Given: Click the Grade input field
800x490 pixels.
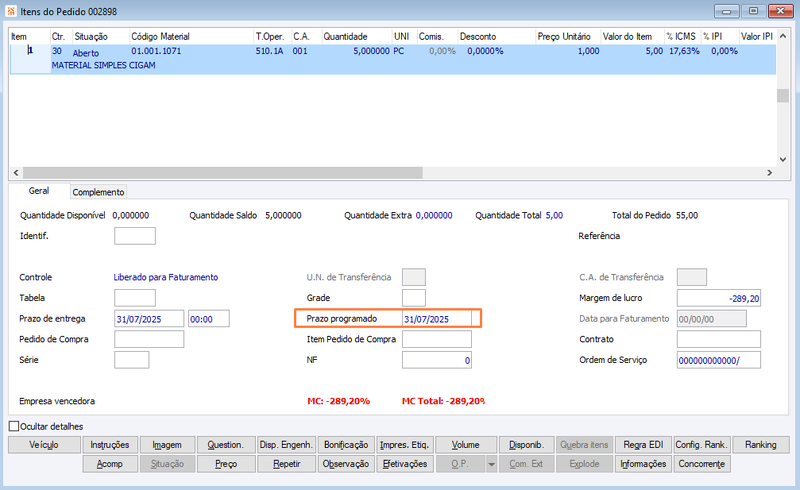Looking at the screenshot, I should pos(414,298).
